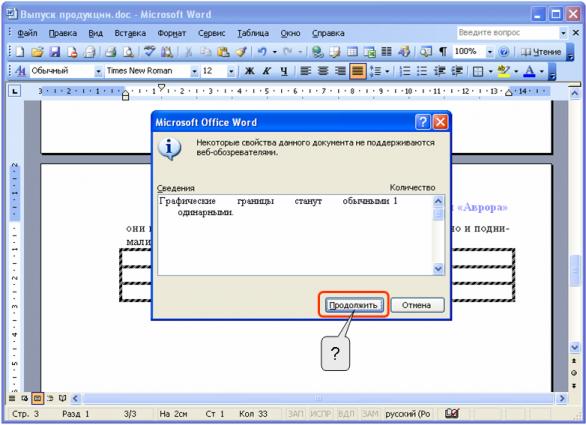586x425 pixels.
Task: Align text to the right
Action: [340, 71]
